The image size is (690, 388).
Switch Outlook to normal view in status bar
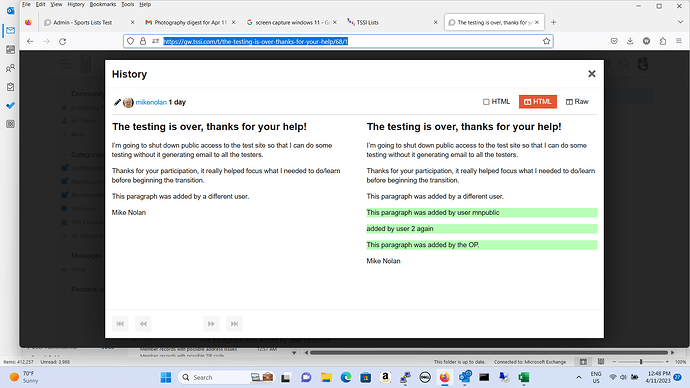click(583, 362)
